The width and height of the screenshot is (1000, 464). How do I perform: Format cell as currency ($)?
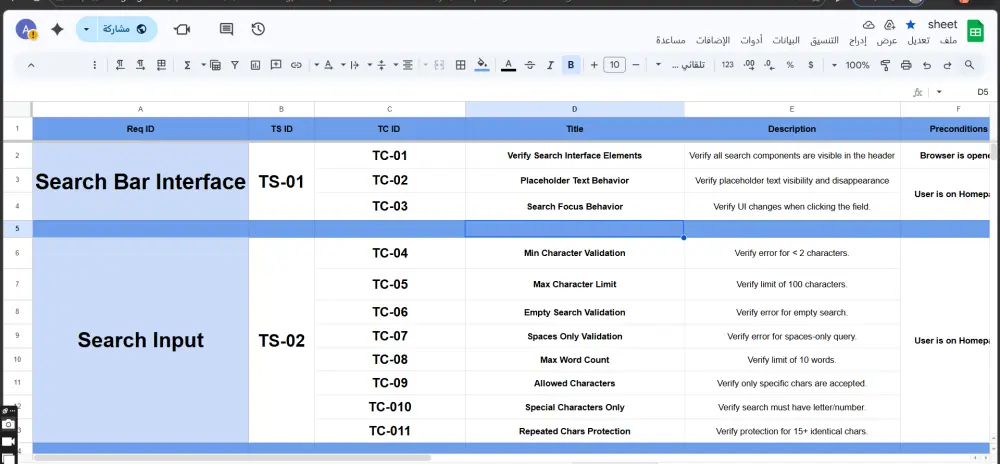tap(811, 65)
